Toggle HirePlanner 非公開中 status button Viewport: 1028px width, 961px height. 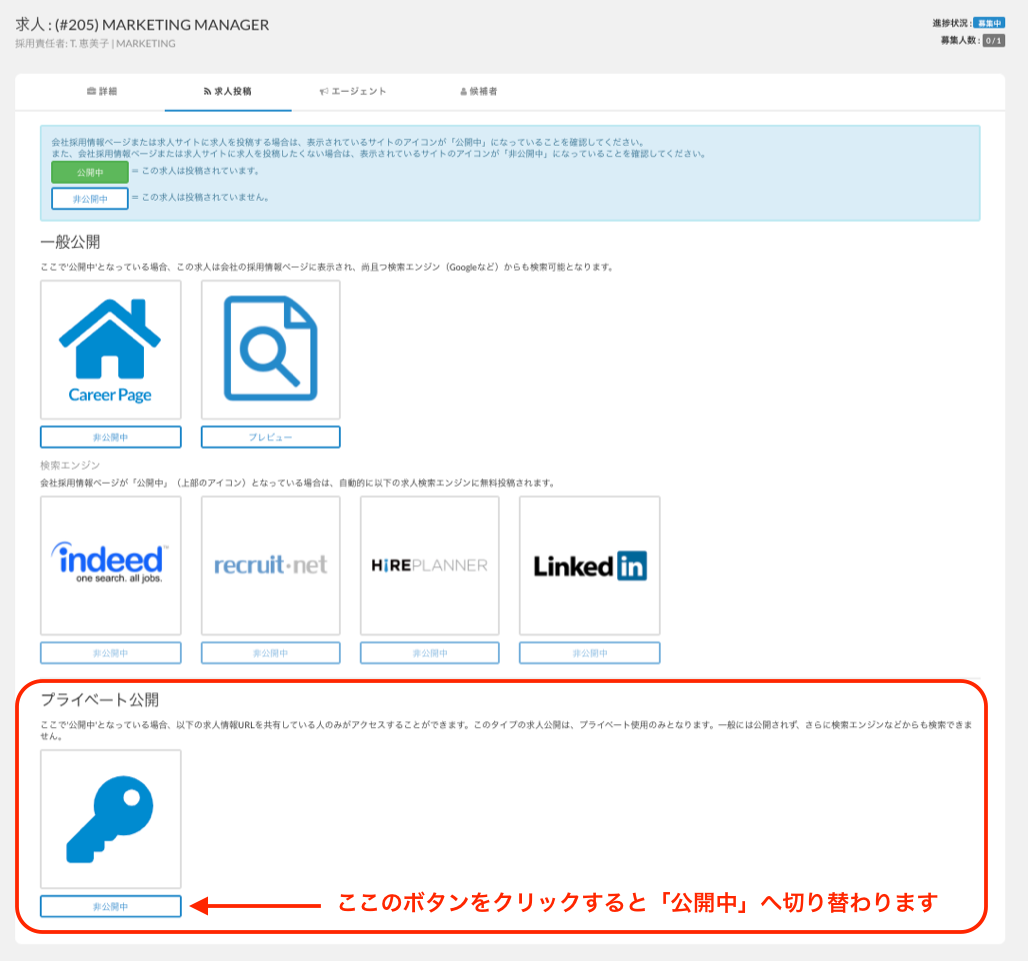click(429, 653)
